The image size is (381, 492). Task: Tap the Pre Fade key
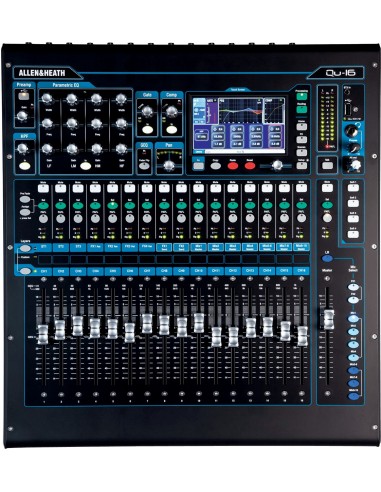(24, 200)
